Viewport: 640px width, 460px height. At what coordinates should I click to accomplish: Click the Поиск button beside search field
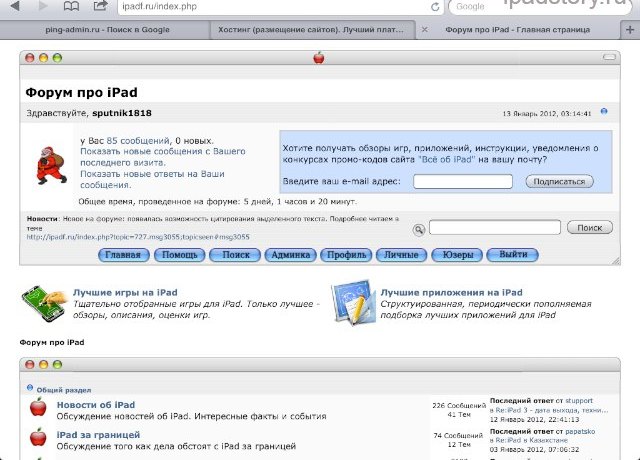[x=590, y=228]
